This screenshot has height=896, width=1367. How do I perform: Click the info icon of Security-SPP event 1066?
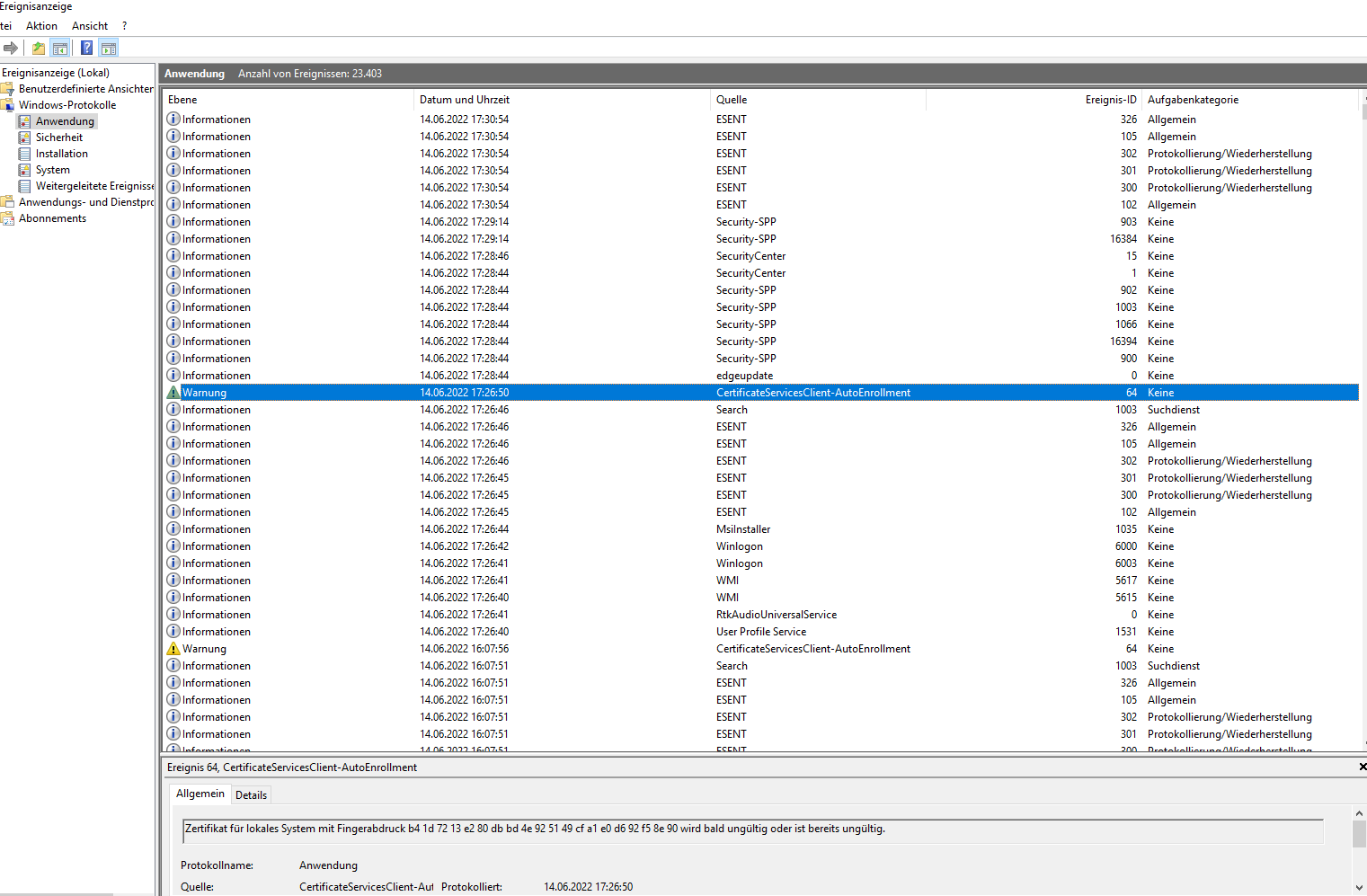(174, 324)
